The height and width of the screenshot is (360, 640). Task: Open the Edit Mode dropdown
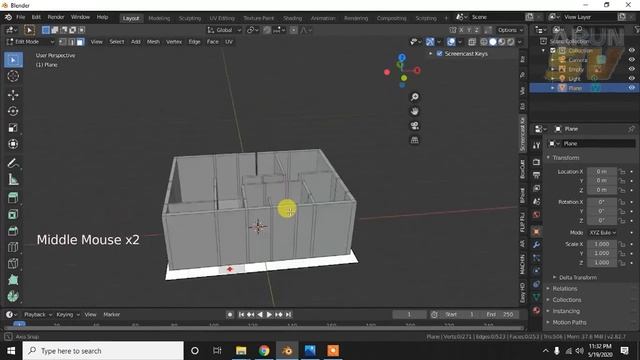pos(30,42)
